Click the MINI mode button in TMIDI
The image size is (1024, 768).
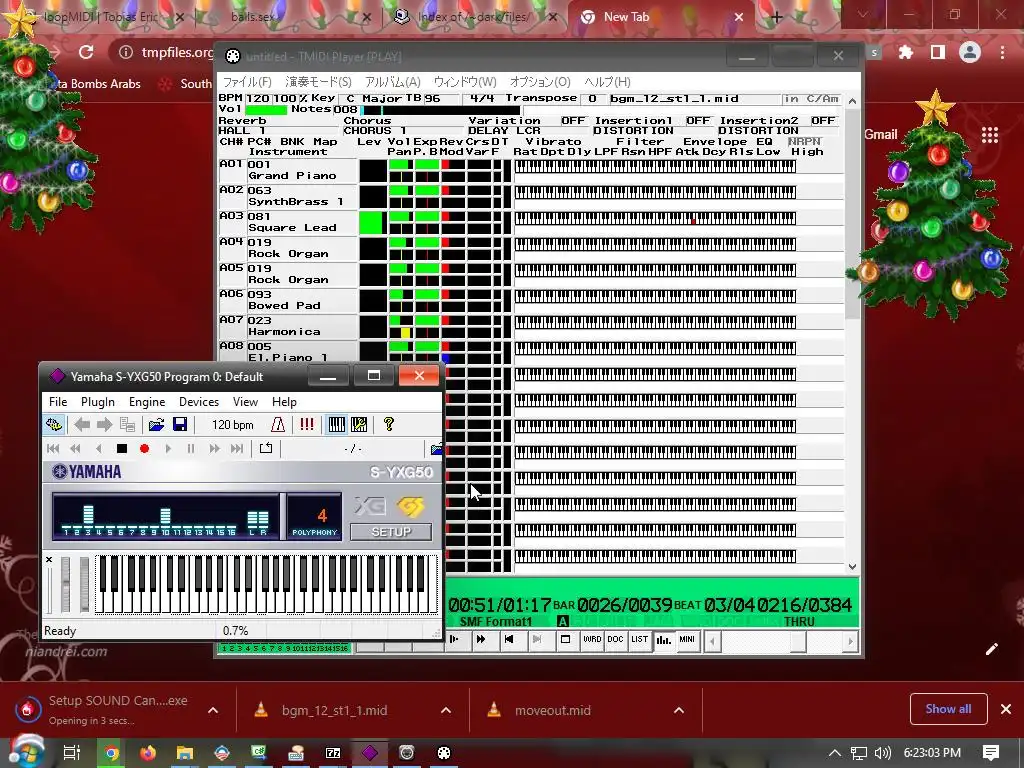pyautogui.click(x=687, y=639)
